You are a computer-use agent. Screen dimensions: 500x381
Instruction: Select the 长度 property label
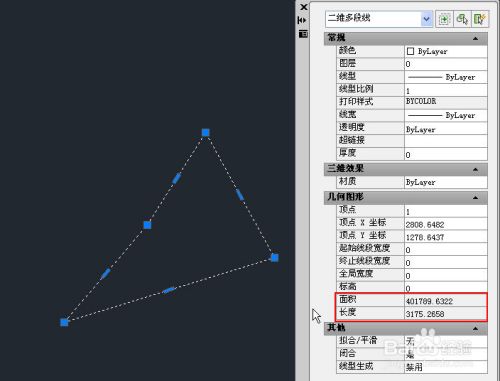(347, 312)
